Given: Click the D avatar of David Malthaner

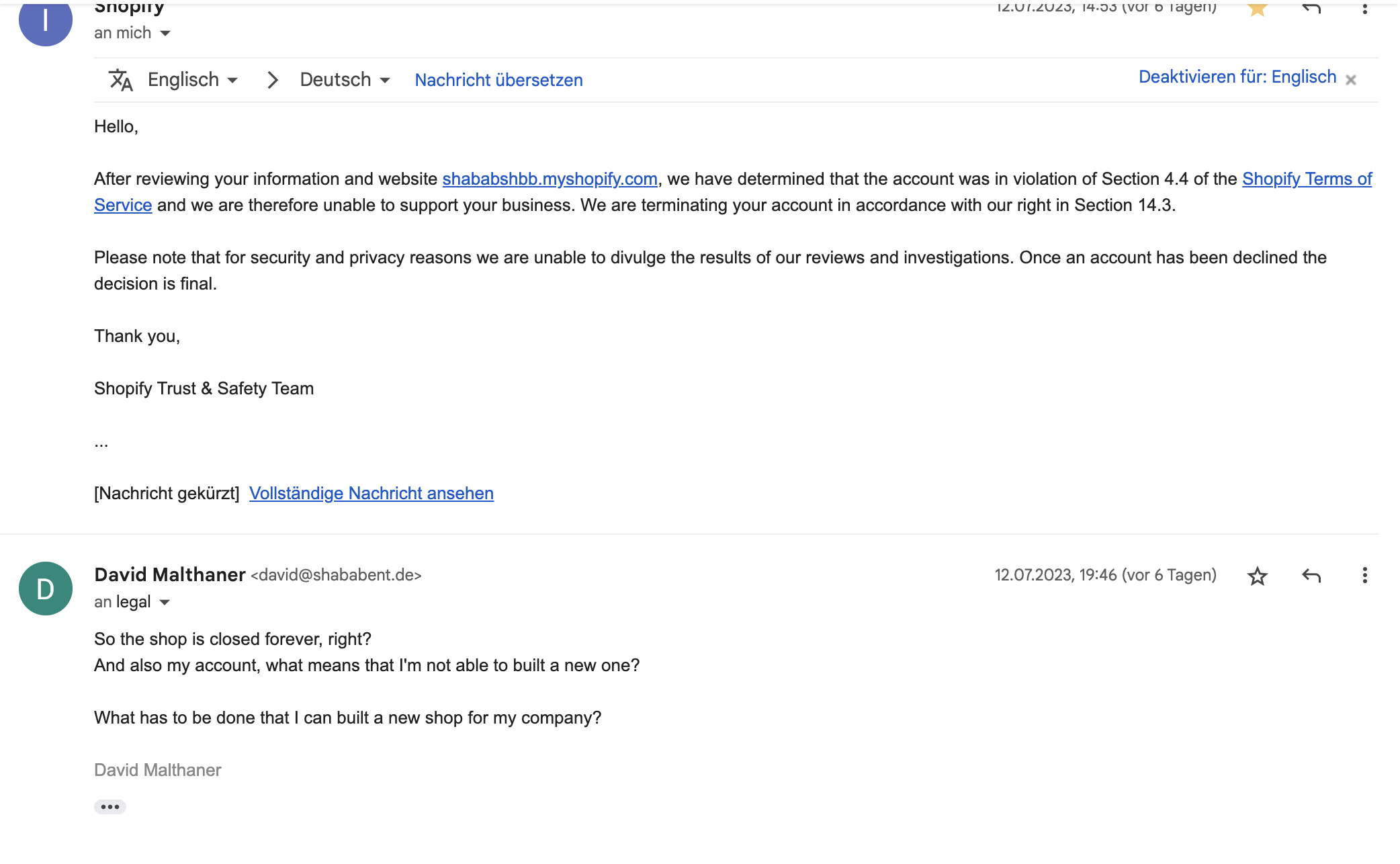Looking at the screenshot, I should [x=46, y=589].
